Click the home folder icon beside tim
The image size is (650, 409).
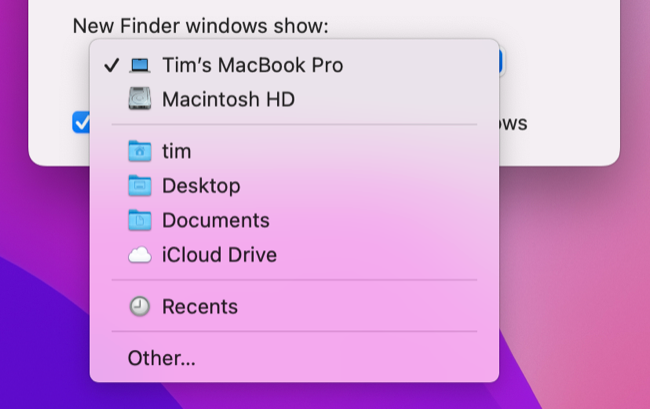click(140, 152)
